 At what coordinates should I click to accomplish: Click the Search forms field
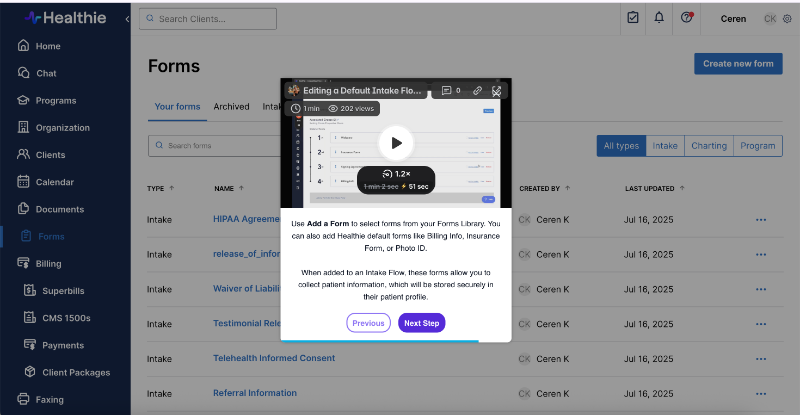pos(214,145)
